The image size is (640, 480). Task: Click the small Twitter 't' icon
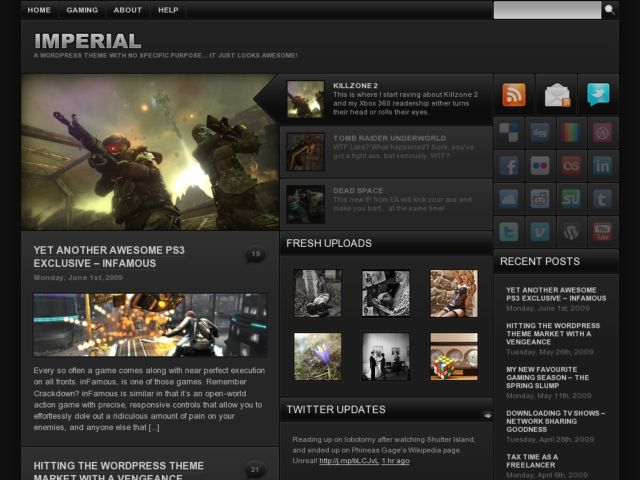(509, 232)
